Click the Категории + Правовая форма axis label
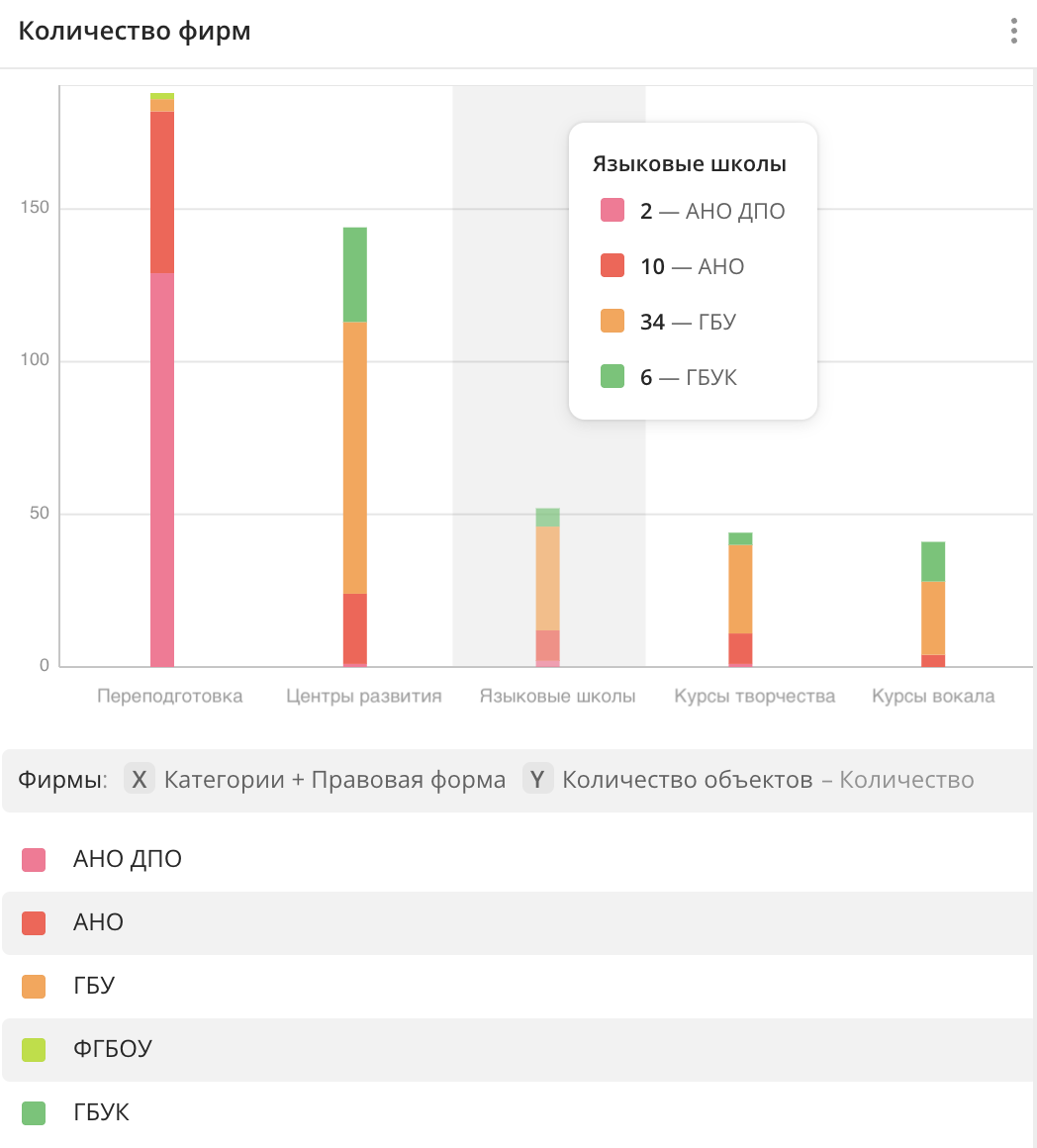The width and height of the screenshot is (1037, 1148). coord(334,780)
